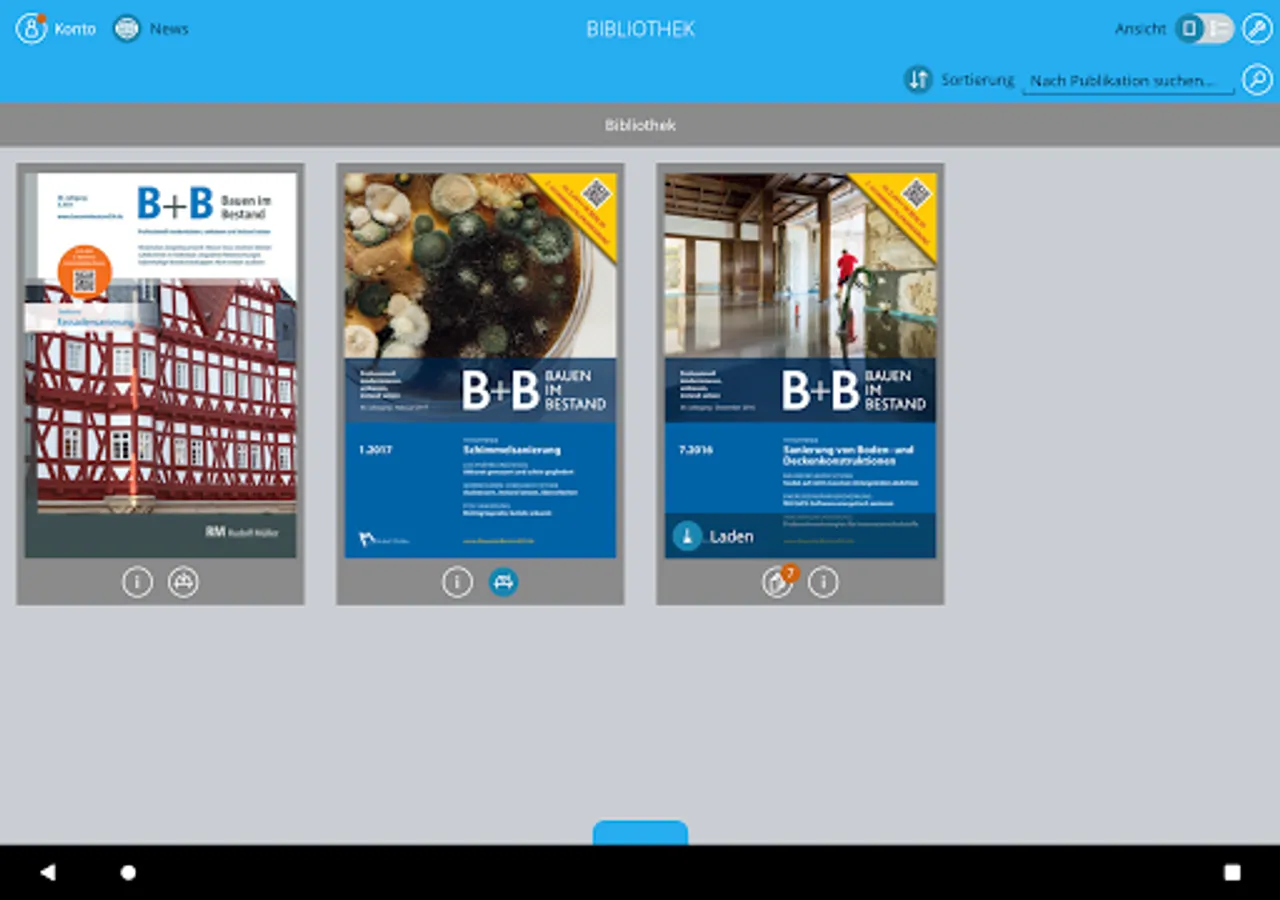Click the Laden loading indicator on 7.2016 cover
This screenshot has height=900, width=1280.
713,536
